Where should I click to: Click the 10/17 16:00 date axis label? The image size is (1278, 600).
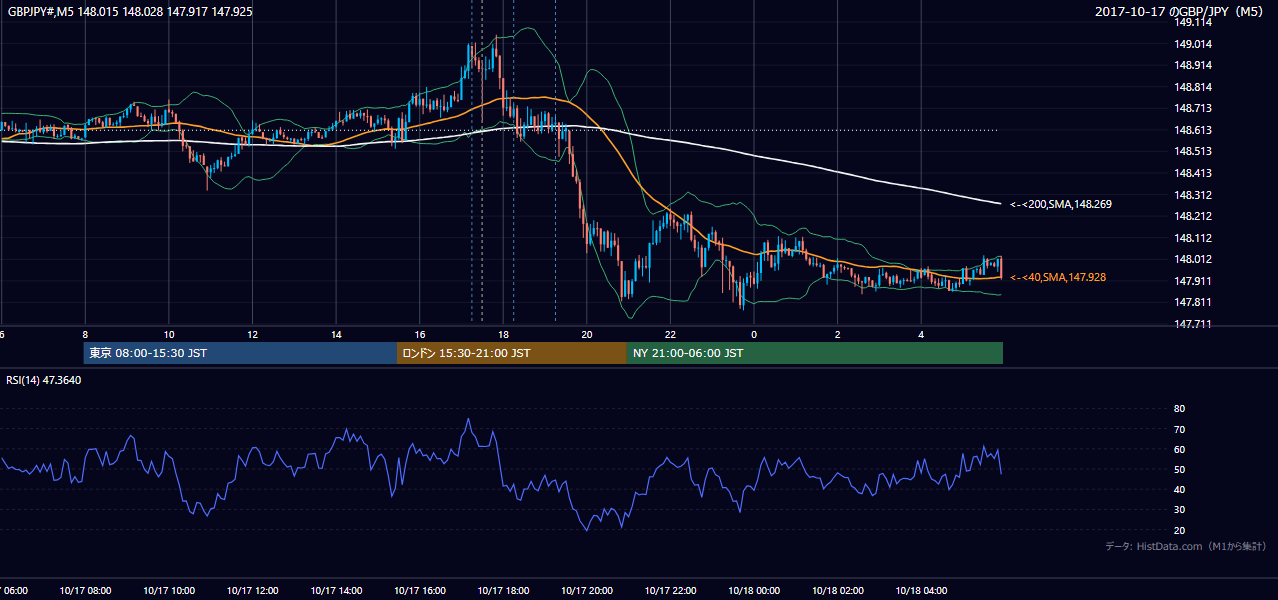pos(420,591)
